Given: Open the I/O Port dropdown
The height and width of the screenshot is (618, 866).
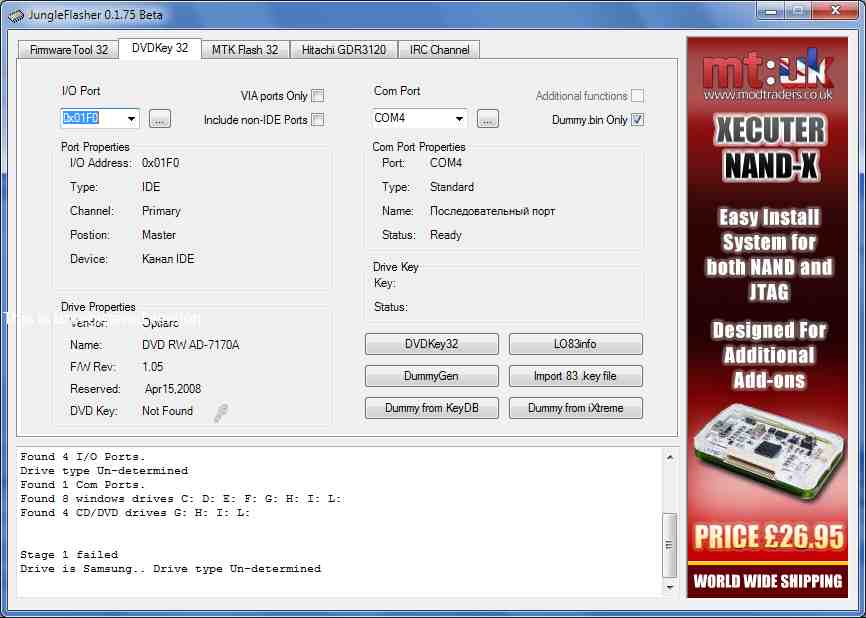Looking at the screenshot, I should [x=132, y=119].
